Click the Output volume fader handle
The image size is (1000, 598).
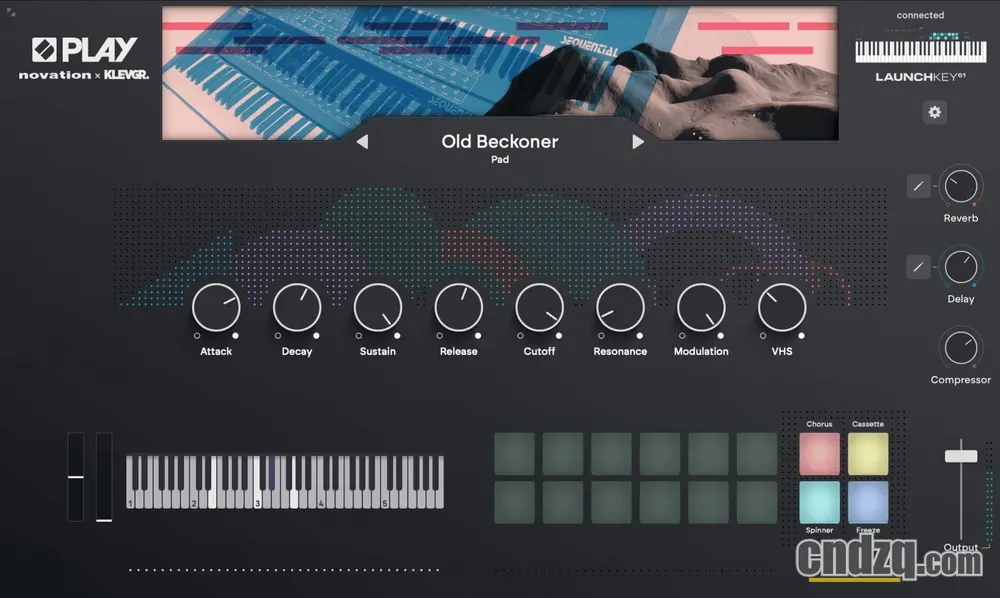961,456
